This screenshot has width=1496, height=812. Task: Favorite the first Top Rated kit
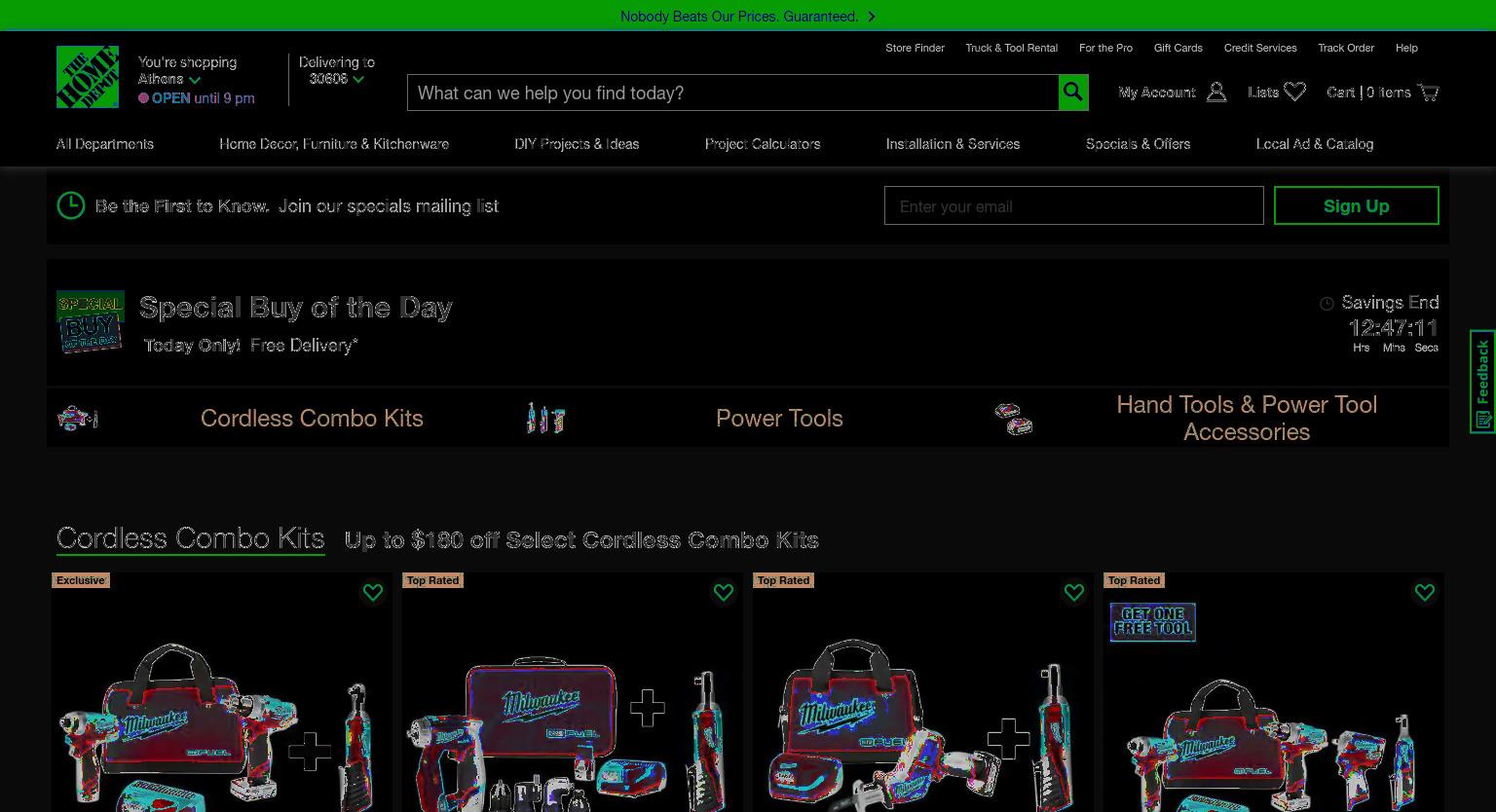(x=724, y=592)
